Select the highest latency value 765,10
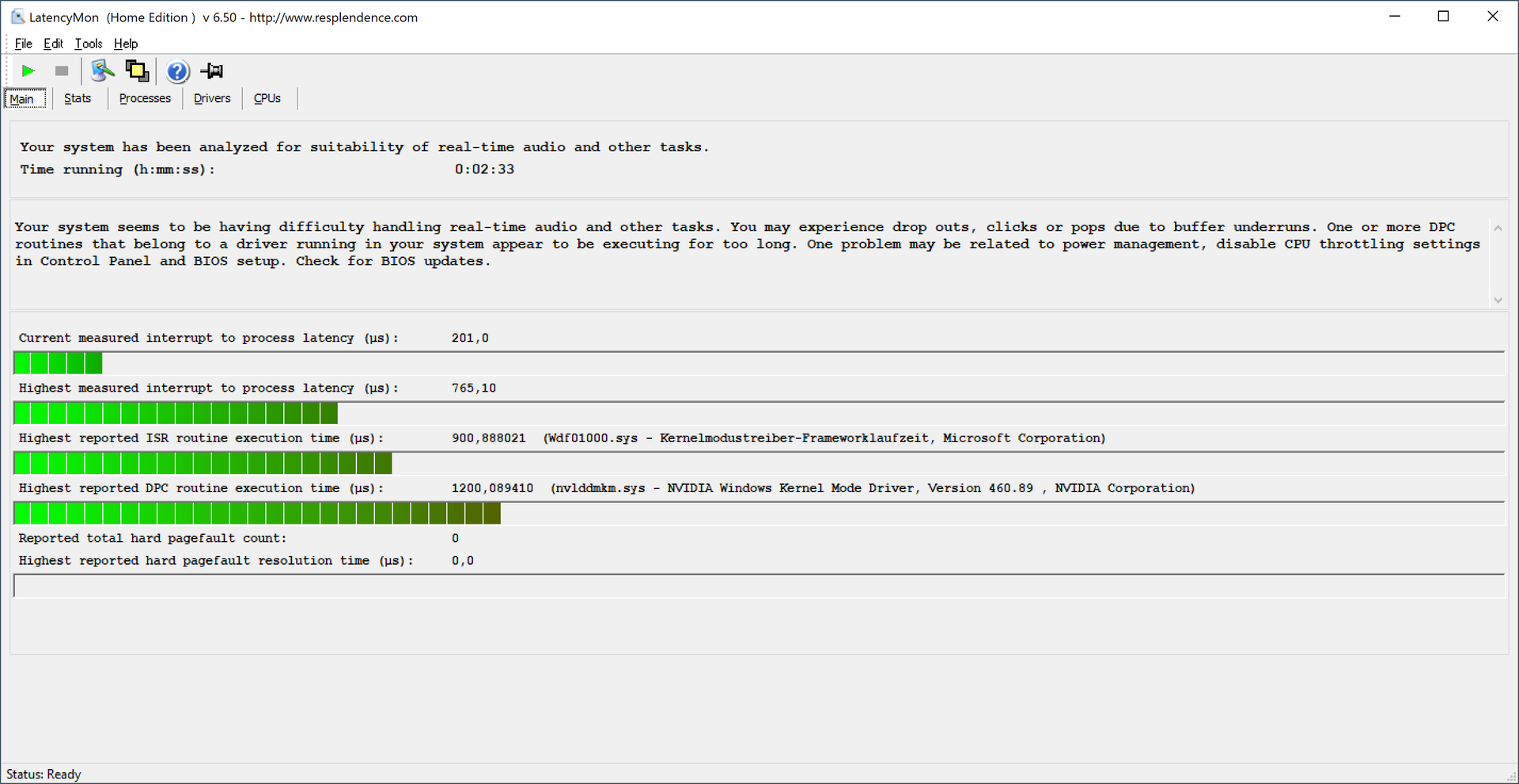Viewport: 1519px width, 784px height. (x=474, y=388)
